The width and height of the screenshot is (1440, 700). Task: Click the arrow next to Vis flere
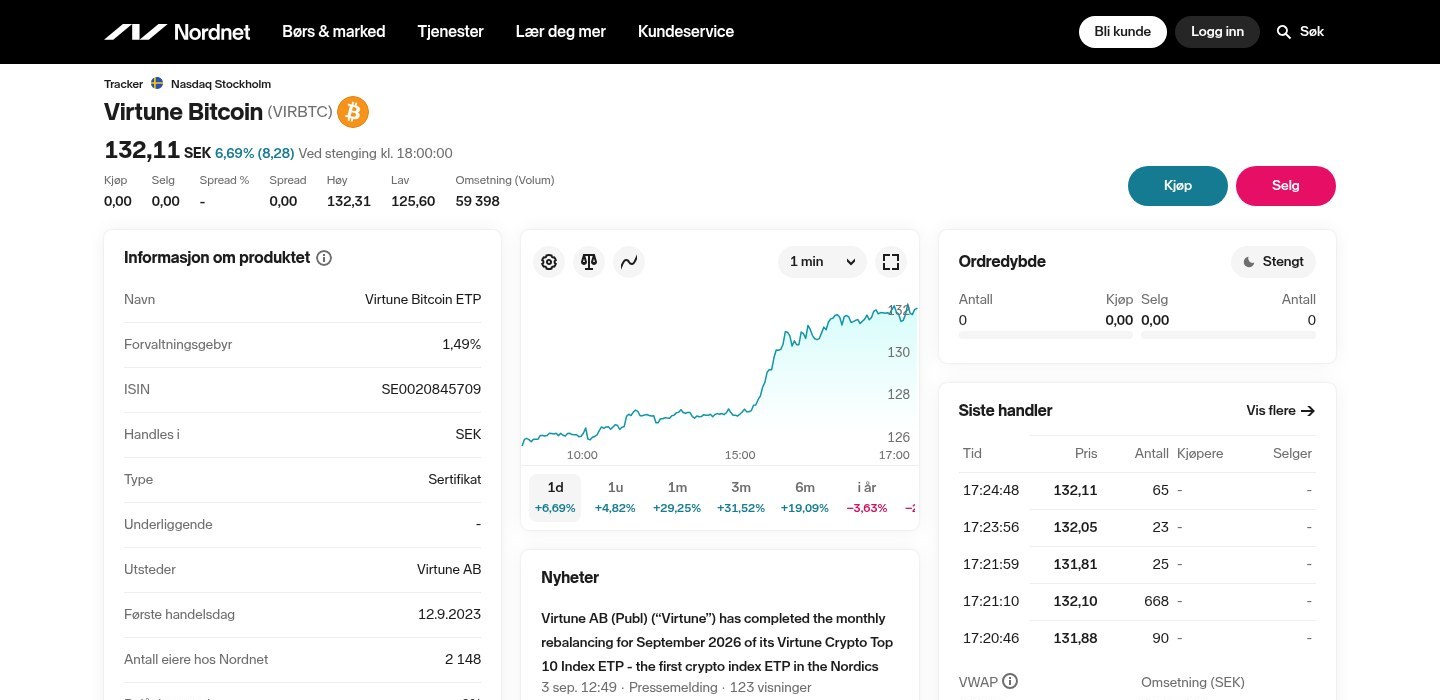tap(1307, 411)
